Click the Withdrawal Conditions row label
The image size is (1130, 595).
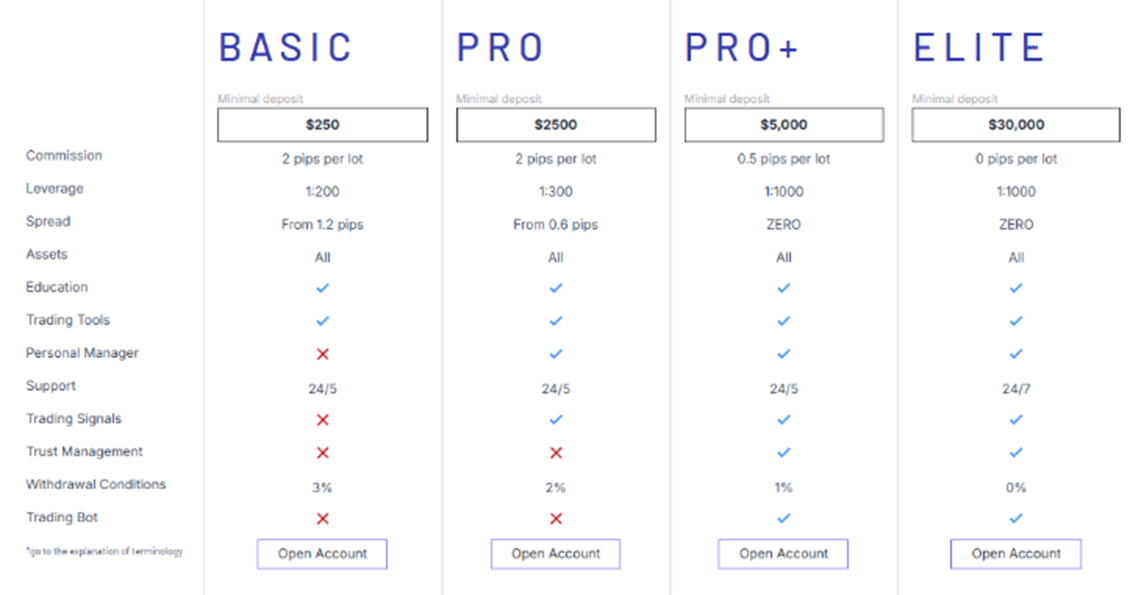[x=96, y=484]
